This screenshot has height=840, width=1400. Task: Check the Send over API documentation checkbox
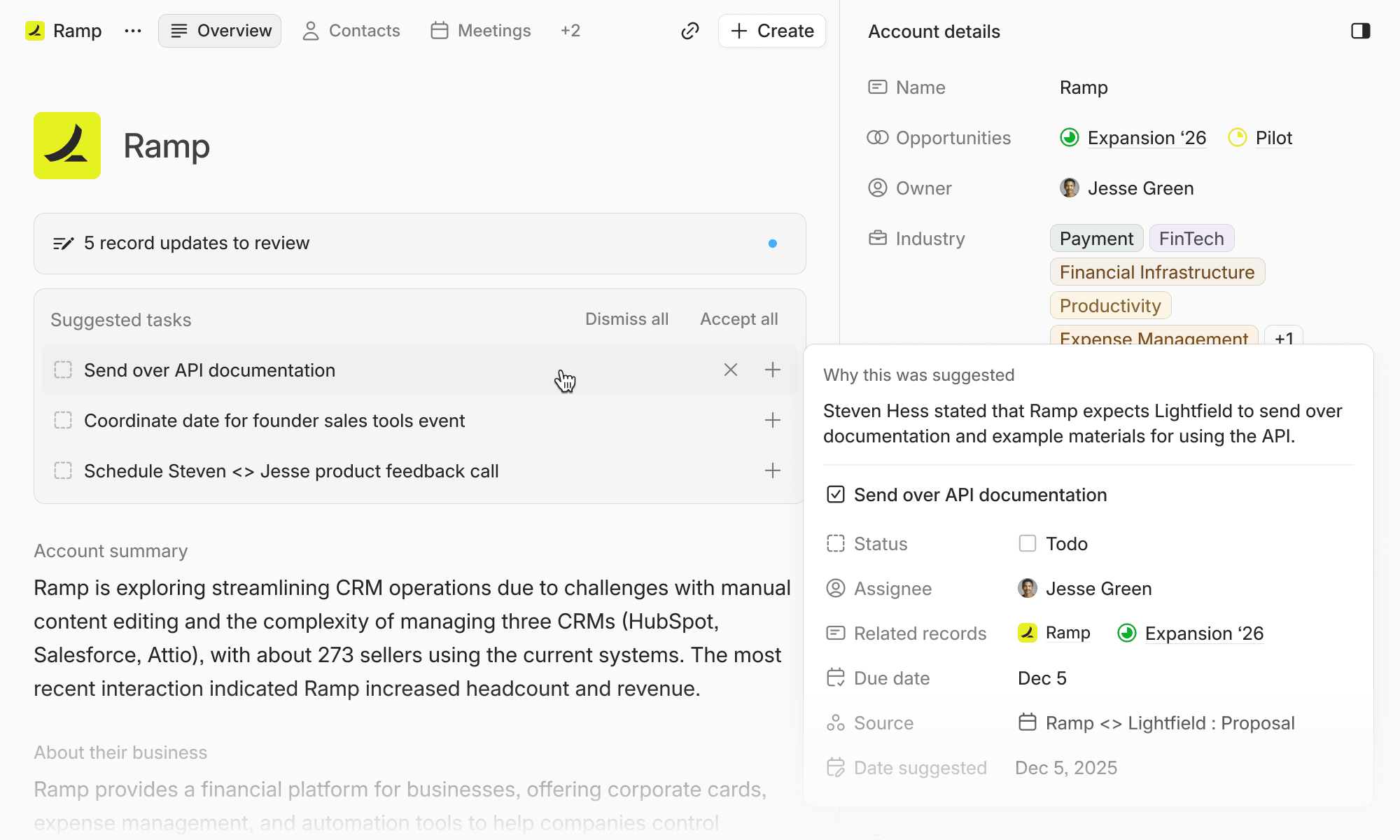click(63, 370)
